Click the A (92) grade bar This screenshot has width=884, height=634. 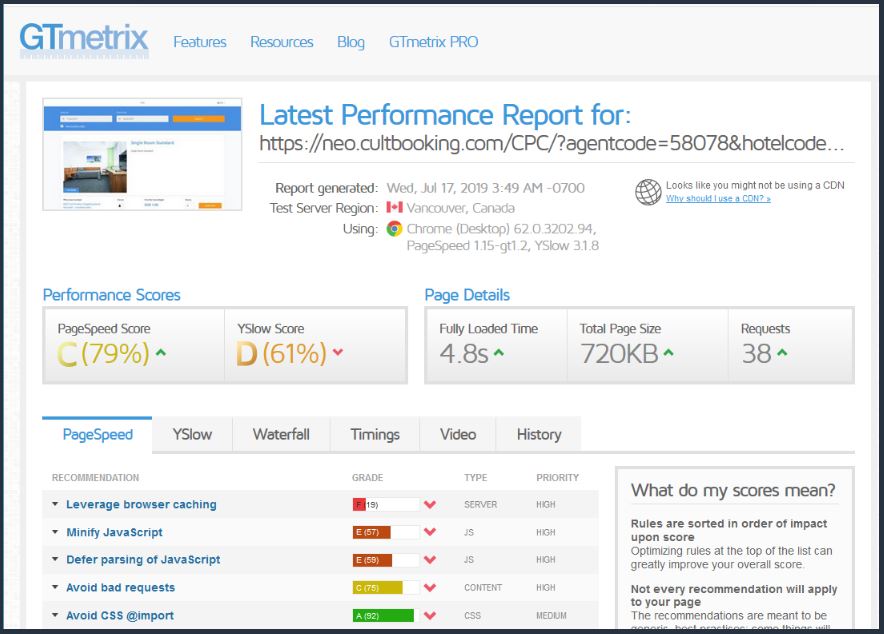click(x=386, y=615)
